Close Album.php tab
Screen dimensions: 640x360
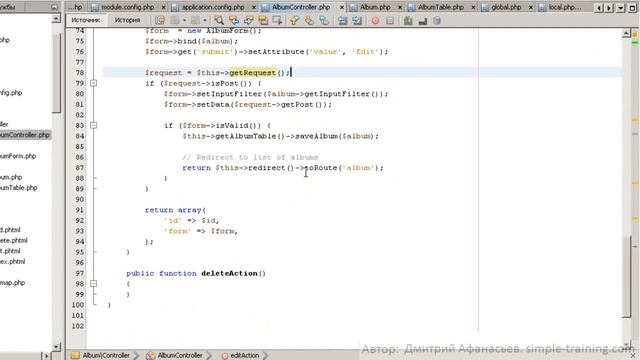pyautogui.click(x=400, y=7)
